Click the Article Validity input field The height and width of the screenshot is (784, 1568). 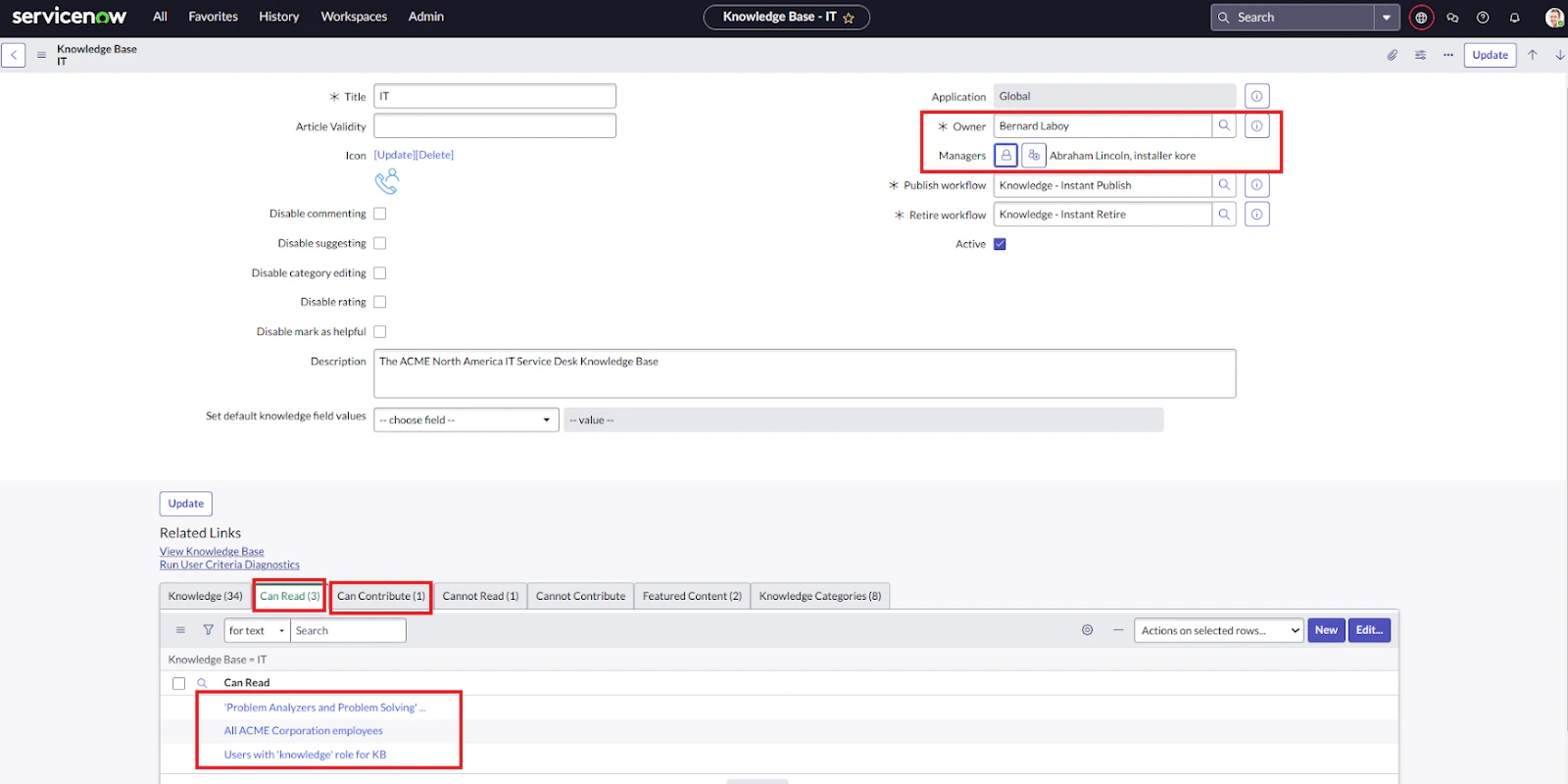(x=495, y=125)
